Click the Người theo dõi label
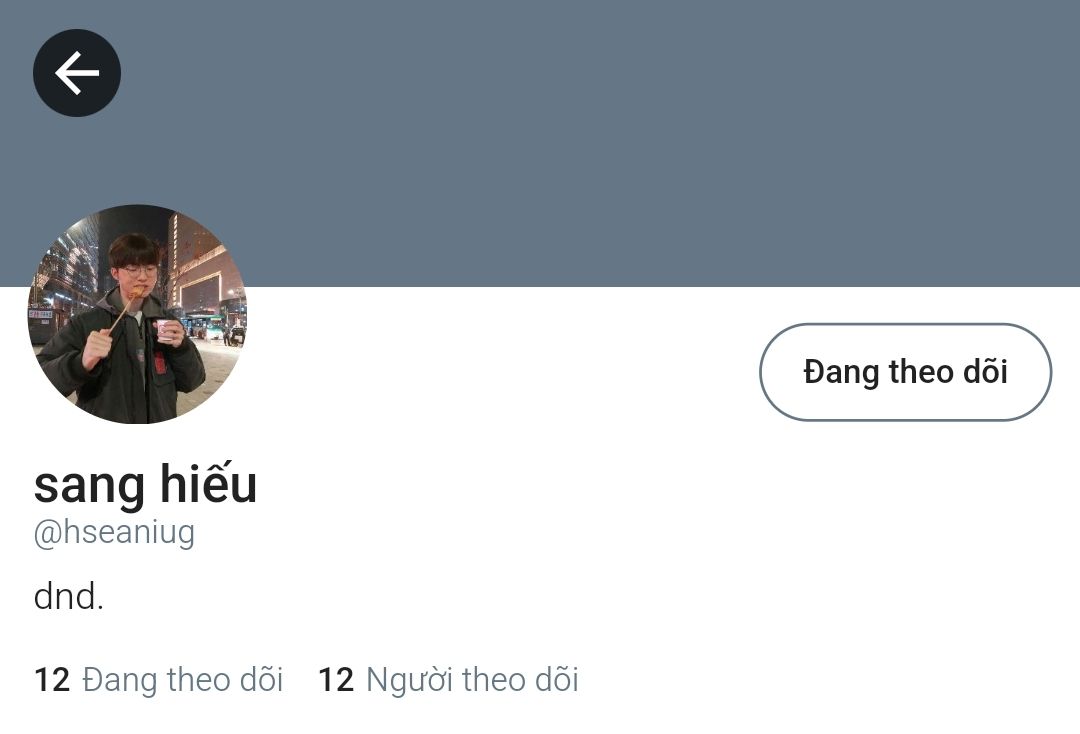 (x=472, y=680)
